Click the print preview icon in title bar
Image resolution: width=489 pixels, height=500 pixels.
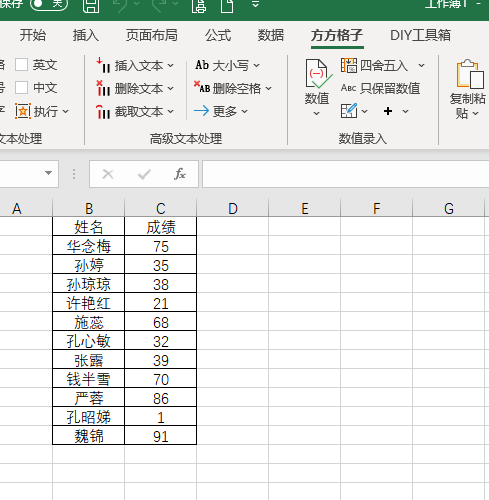point(199,5)
